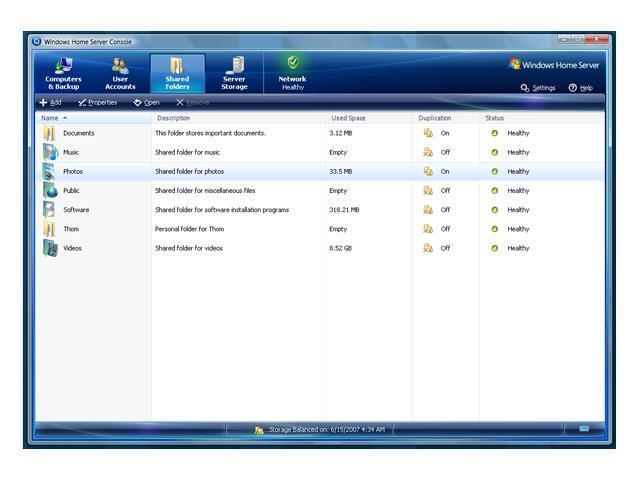This screenshot has height=480, width=640.
Task: Click the small indicator in status bar corner
Action: point(584,429)
